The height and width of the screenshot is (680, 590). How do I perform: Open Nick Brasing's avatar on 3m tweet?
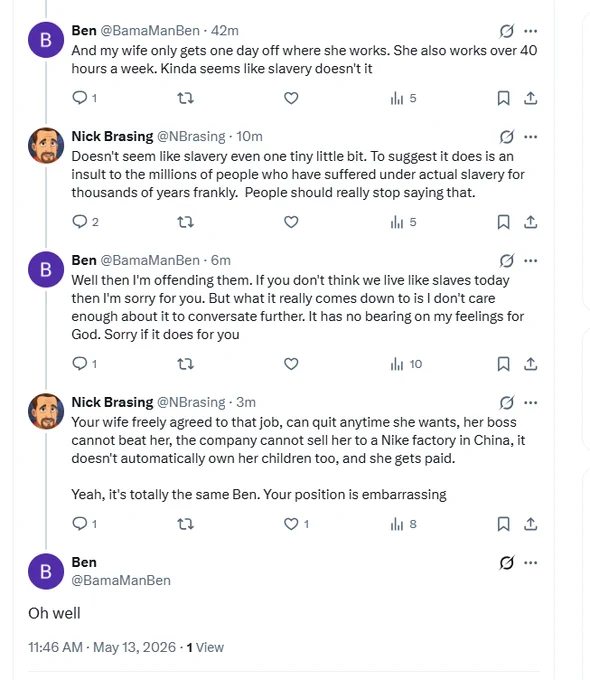(x=46, y=411)
